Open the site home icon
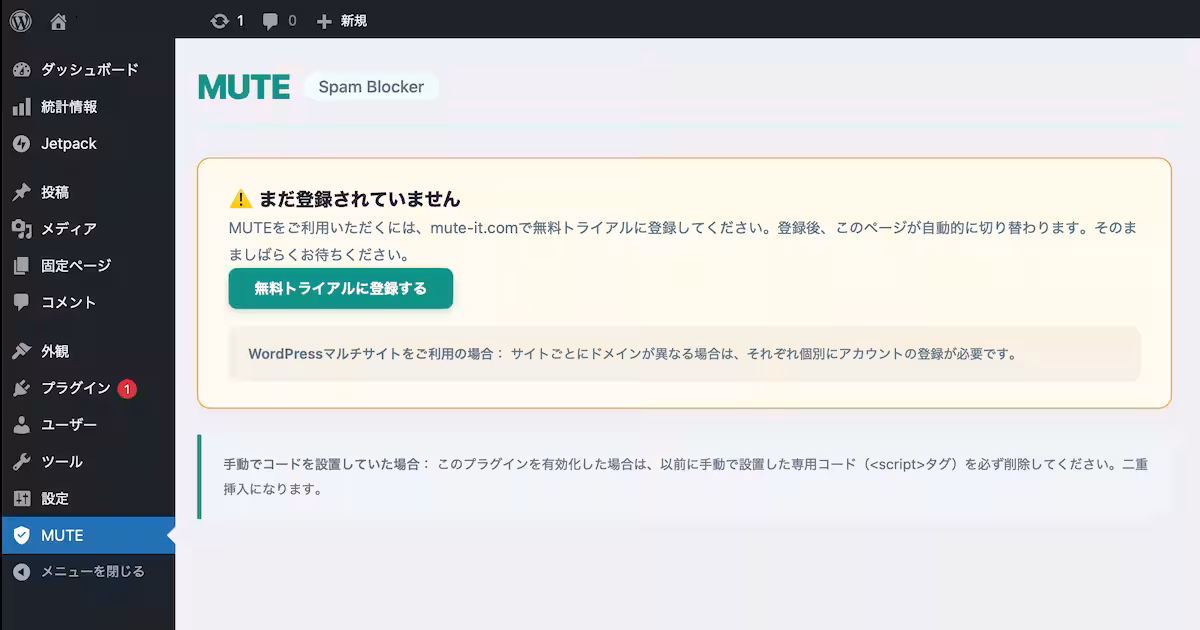1200x630 pixels. click(x=58, y=20)
